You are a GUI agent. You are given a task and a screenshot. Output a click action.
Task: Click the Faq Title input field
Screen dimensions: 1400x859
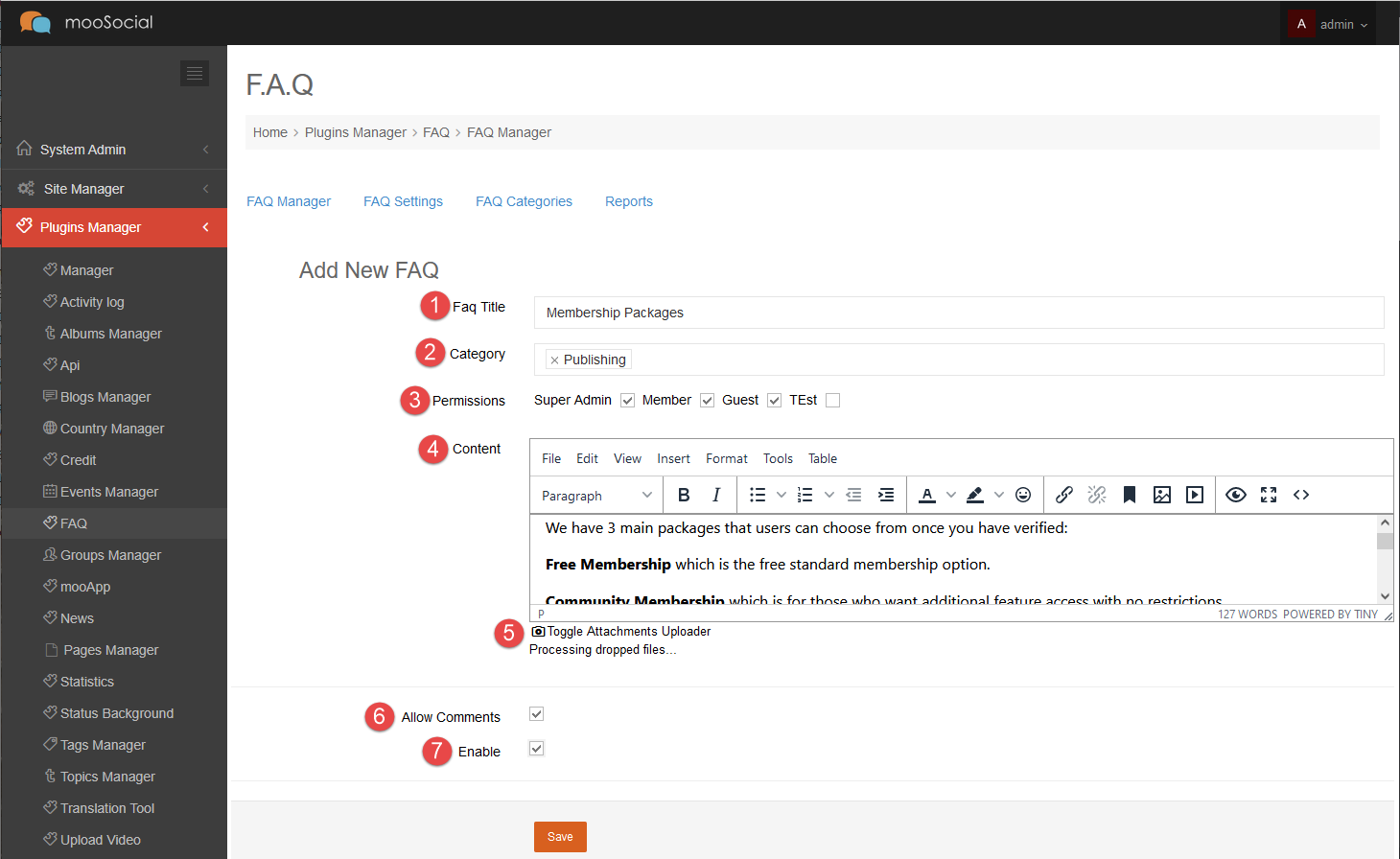pyautogui.click(x=959, y=313)
